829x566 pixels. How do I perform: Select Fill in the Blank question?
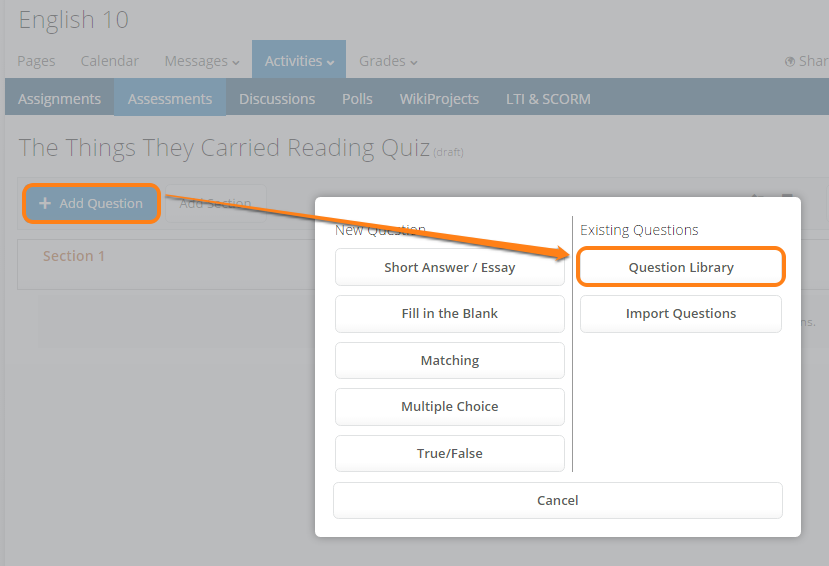click(450, 314)
